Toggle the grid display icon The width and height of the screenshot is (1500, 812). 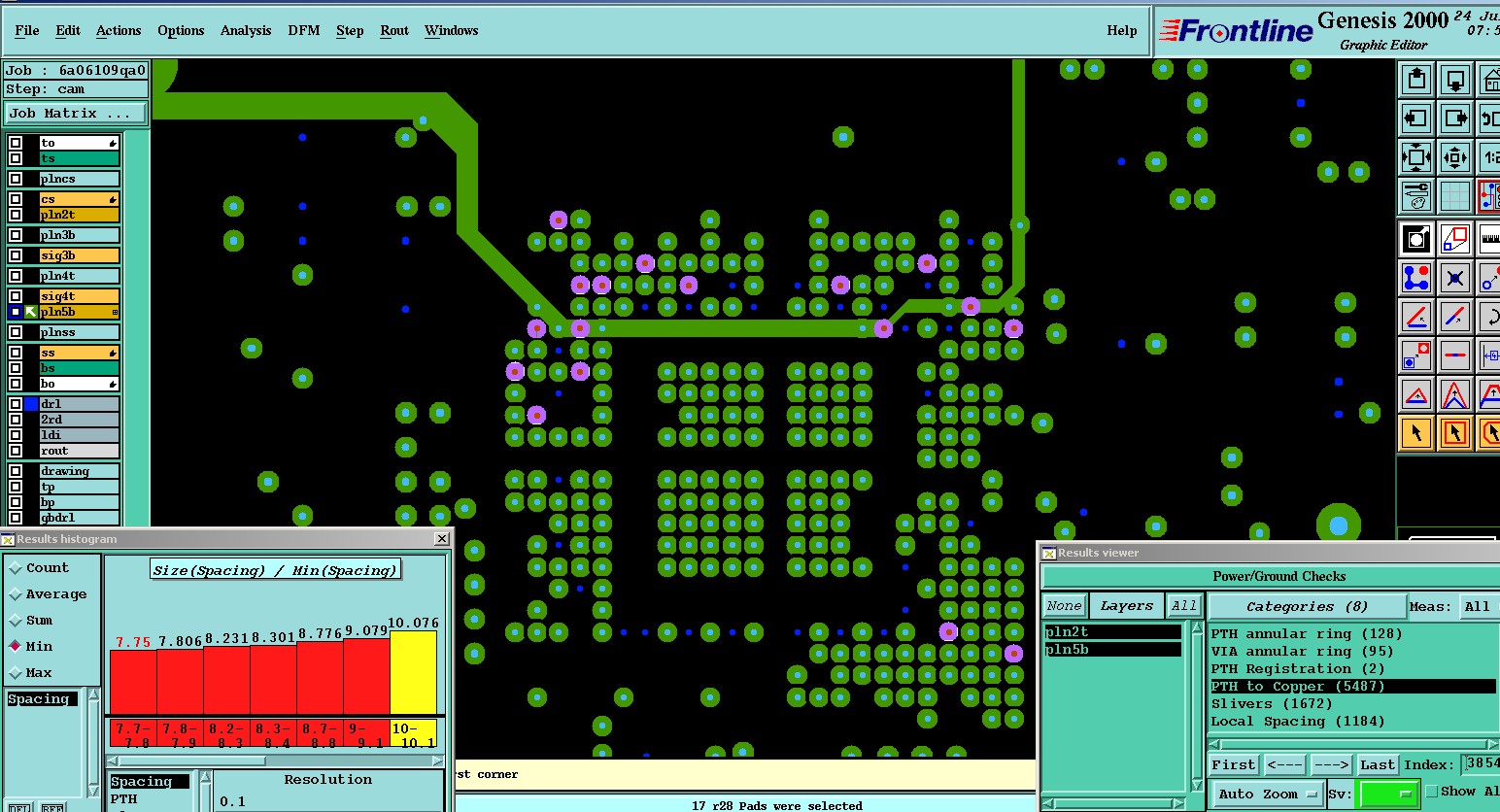(x=1454, y=195)
